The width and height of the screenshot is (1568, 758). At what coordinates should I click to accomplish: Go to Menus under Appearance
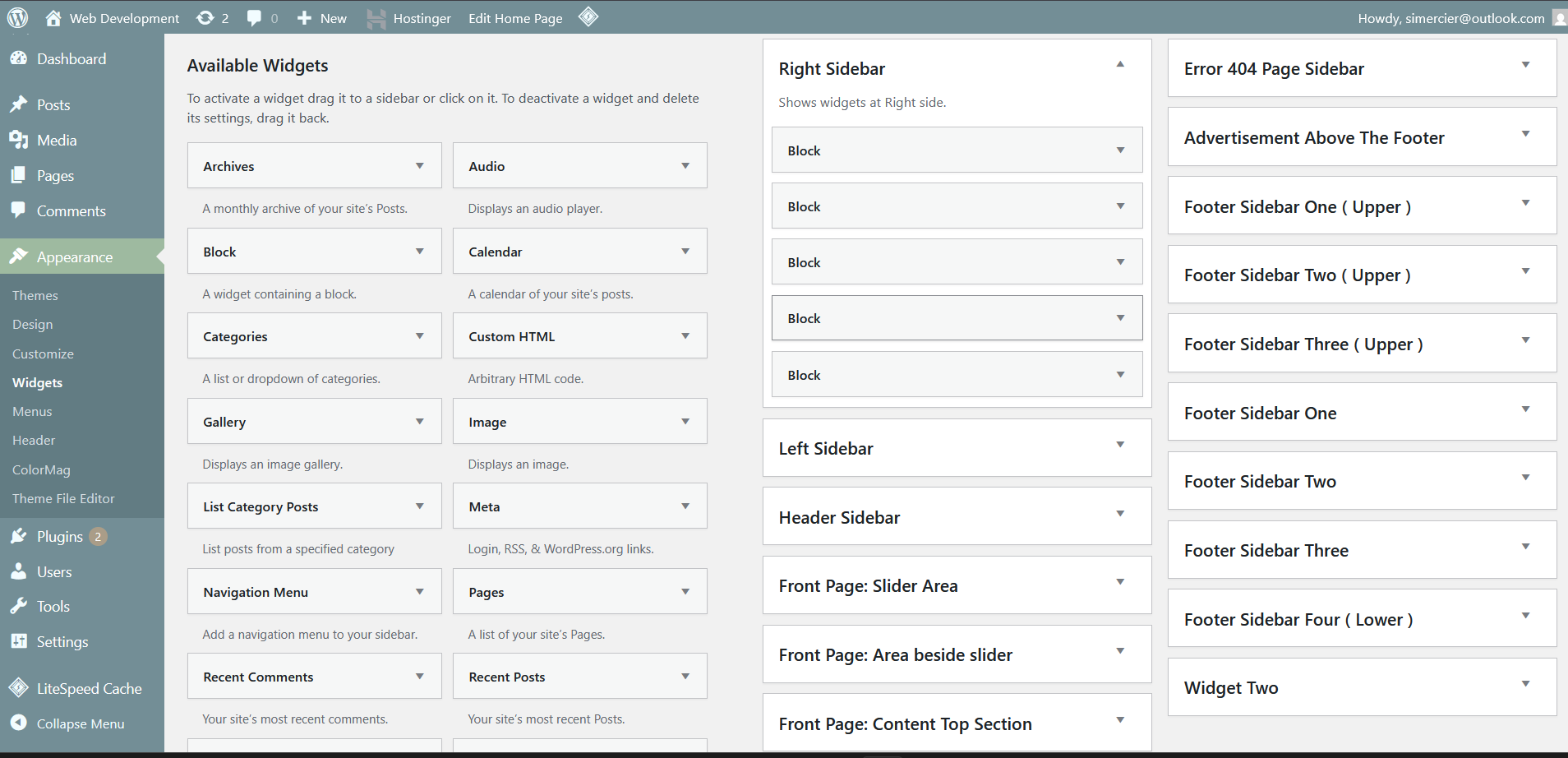32,411
